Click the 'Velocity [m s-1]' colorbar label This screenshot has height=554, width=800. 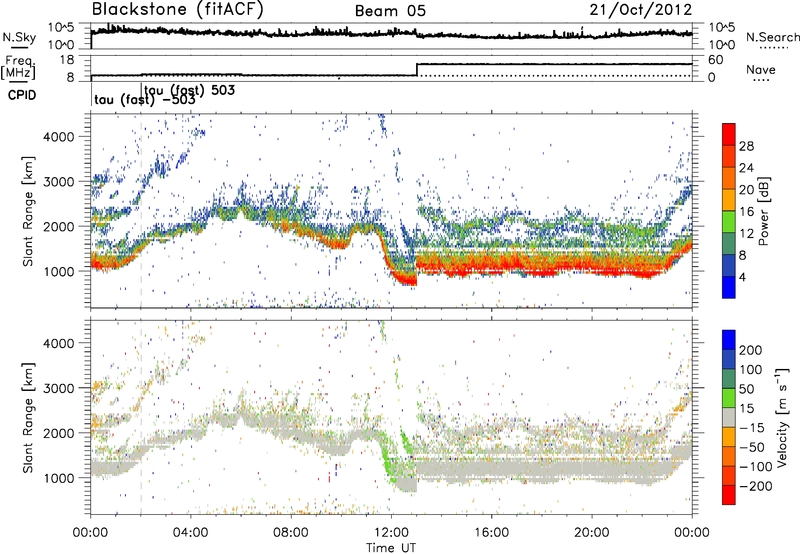tap(782, 417)
